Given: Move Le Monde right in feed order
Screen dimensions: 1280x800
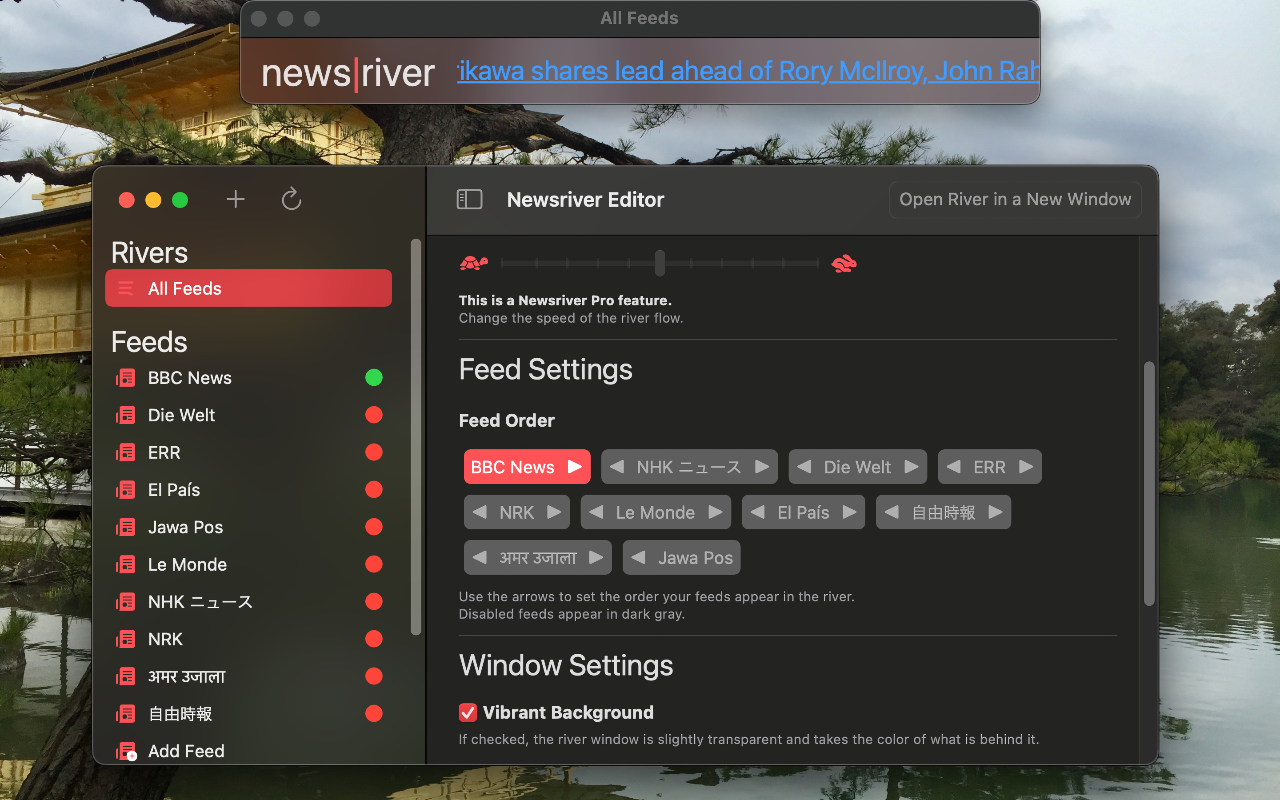Looking at the screenshot, I should [715, 512].
